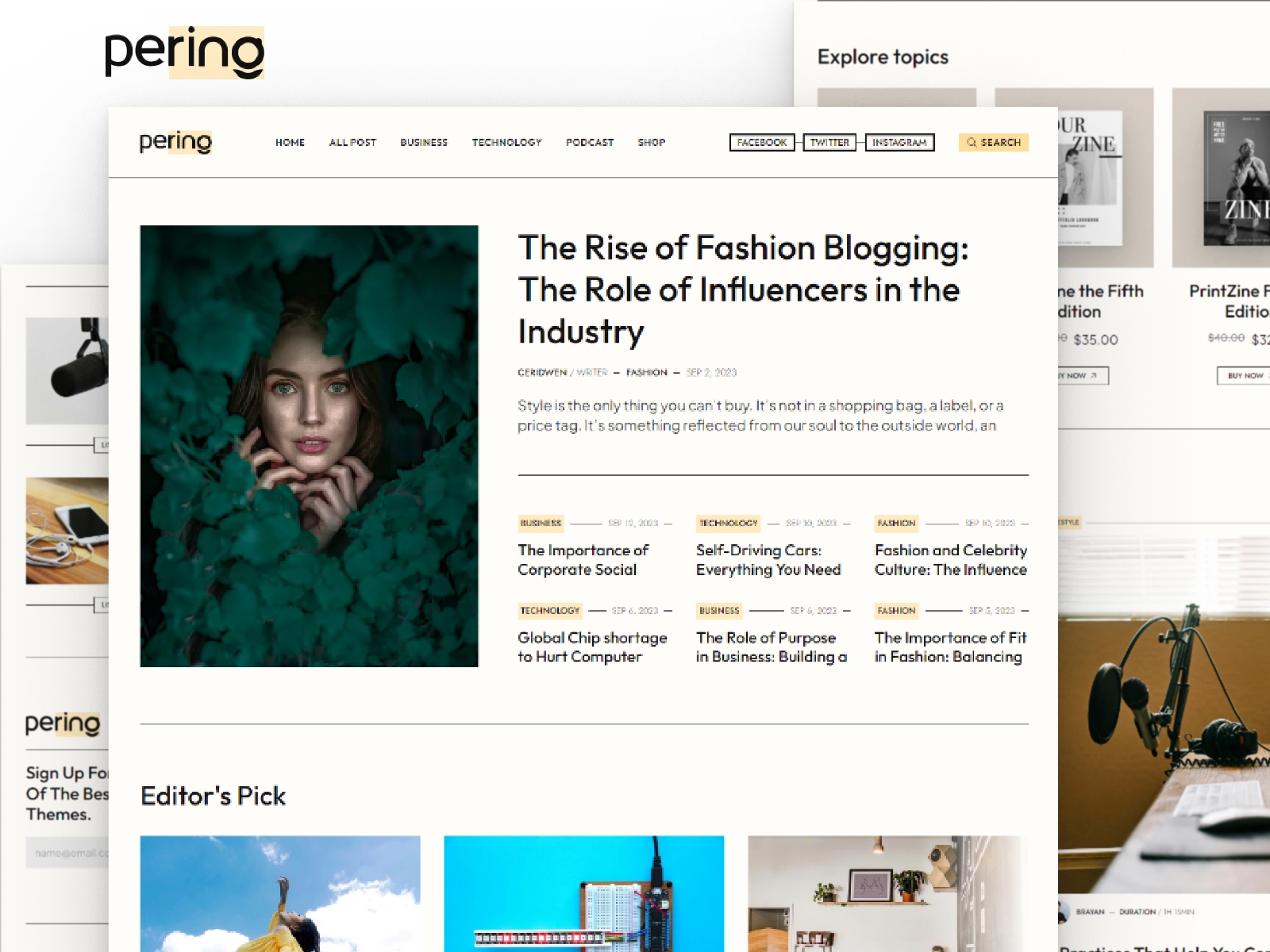Open the Business category in navbar
Viewport: 1270px width, 952px height.
pos(424,143)
